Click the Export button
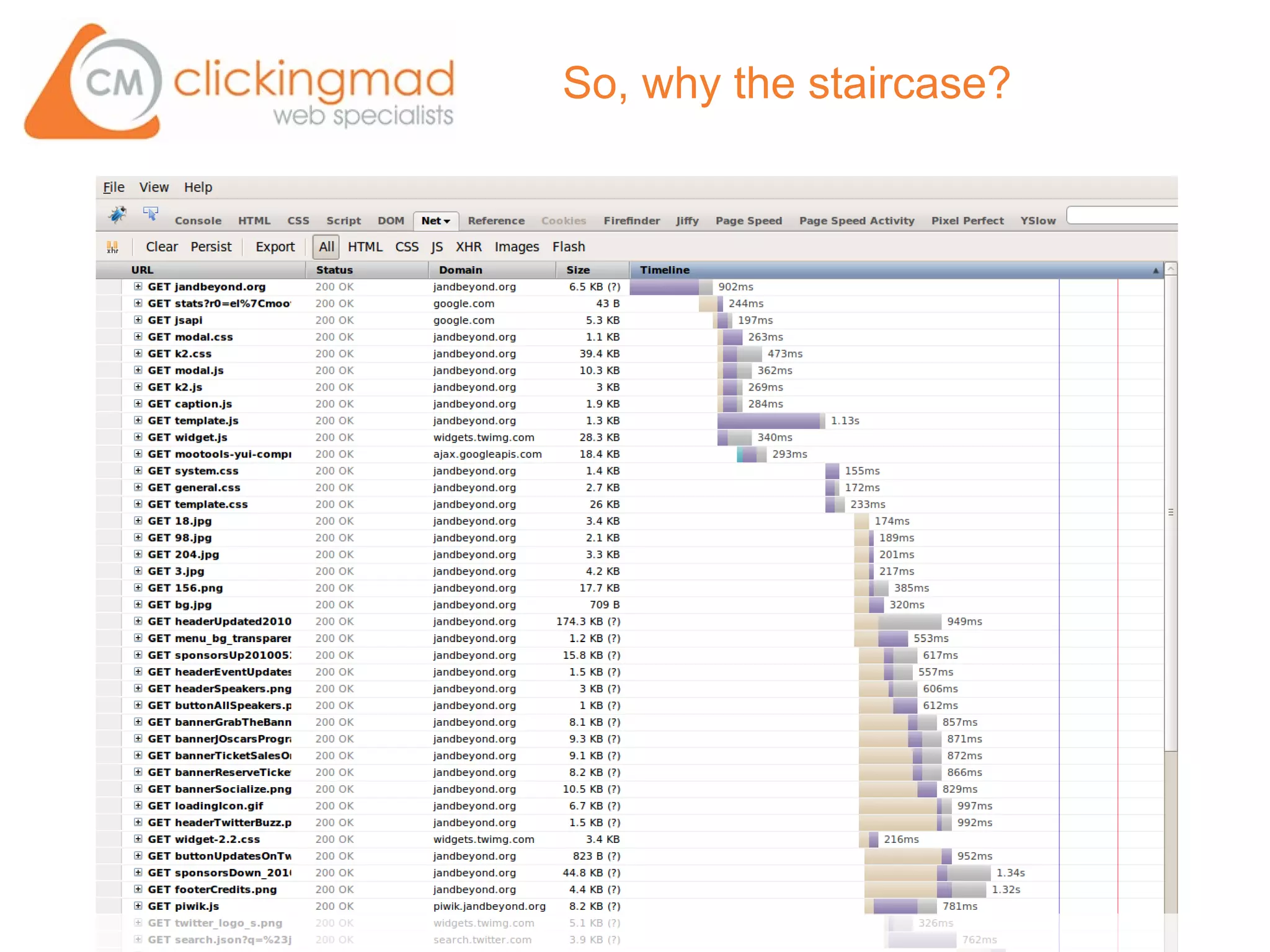The width and height of the screenshot is (1270, 952). click(x=275, y=247)
